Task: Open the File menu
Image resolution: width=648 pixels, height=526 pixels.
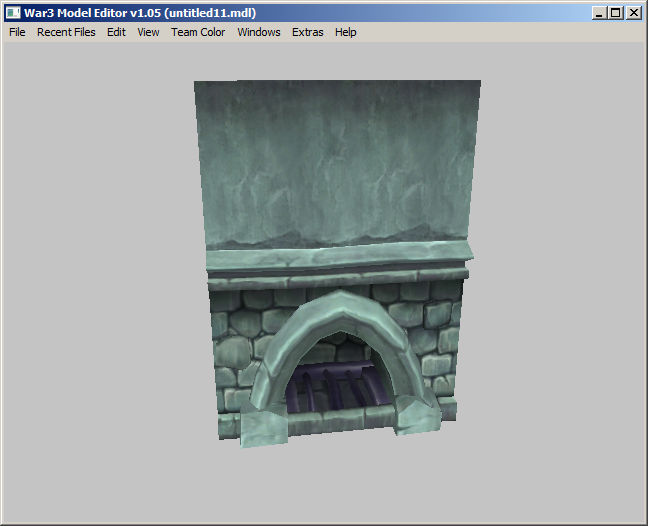Action: click(x=17, y=32)
